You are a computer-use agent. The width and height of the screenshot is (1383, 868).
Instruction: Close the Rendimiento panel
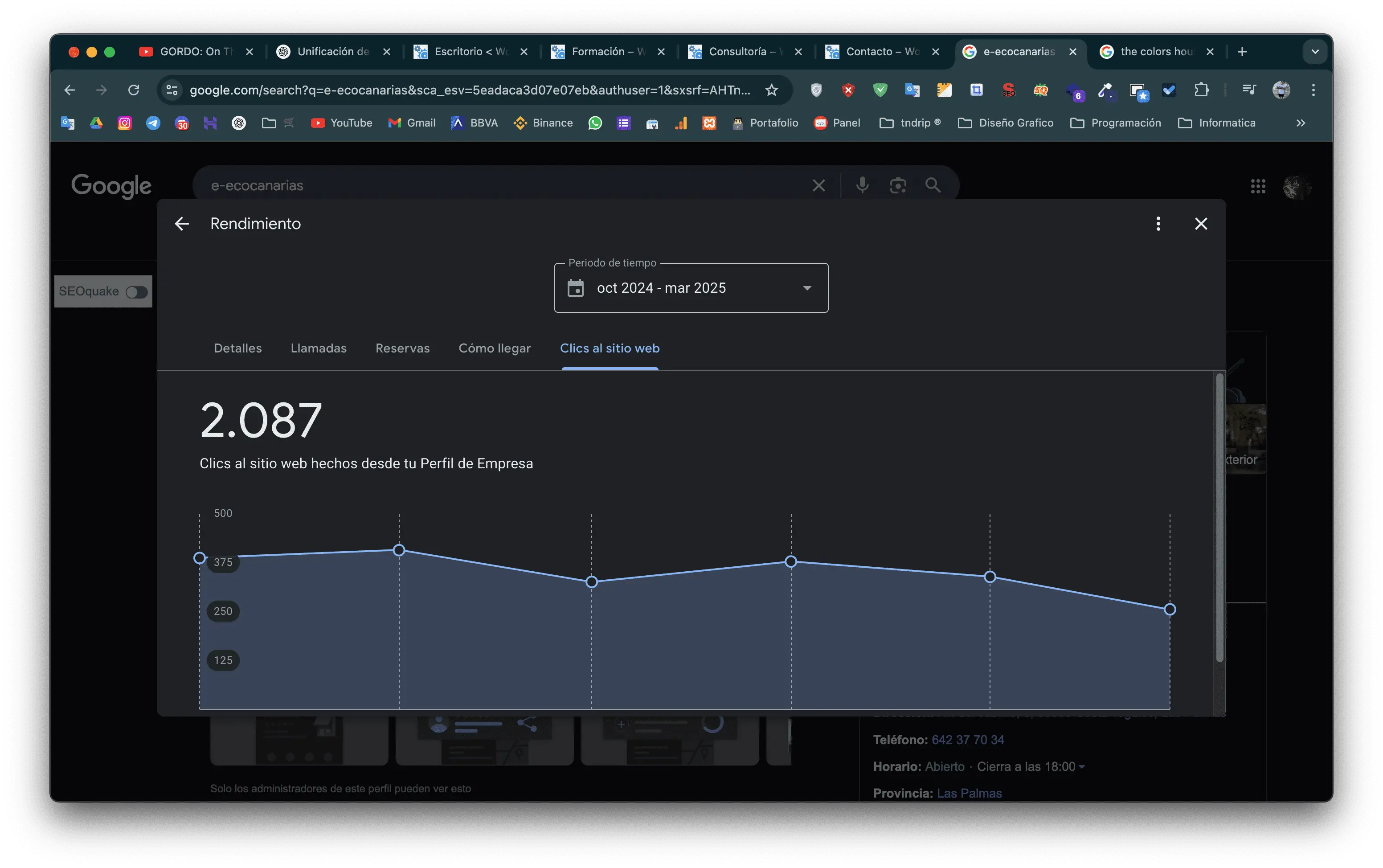(x=1200, y=224)
